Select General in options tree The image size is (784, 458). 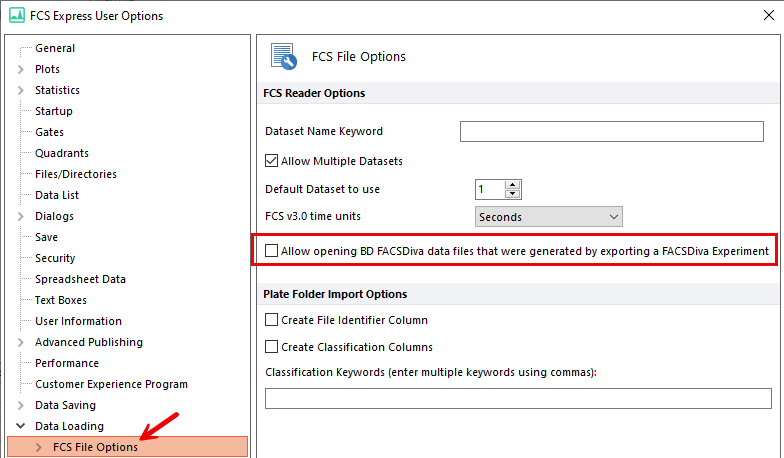[55, 48]
